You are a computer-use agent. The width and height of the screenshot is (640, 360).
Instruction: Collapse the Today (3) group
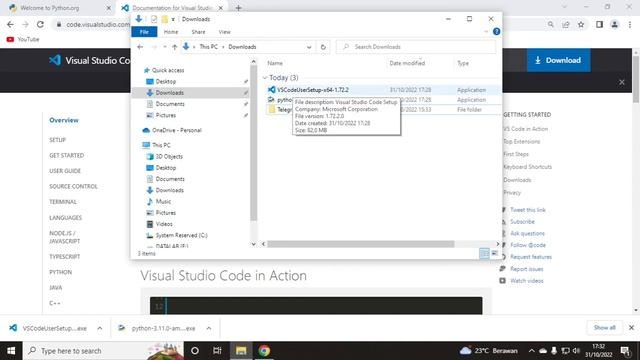point(265,78)
